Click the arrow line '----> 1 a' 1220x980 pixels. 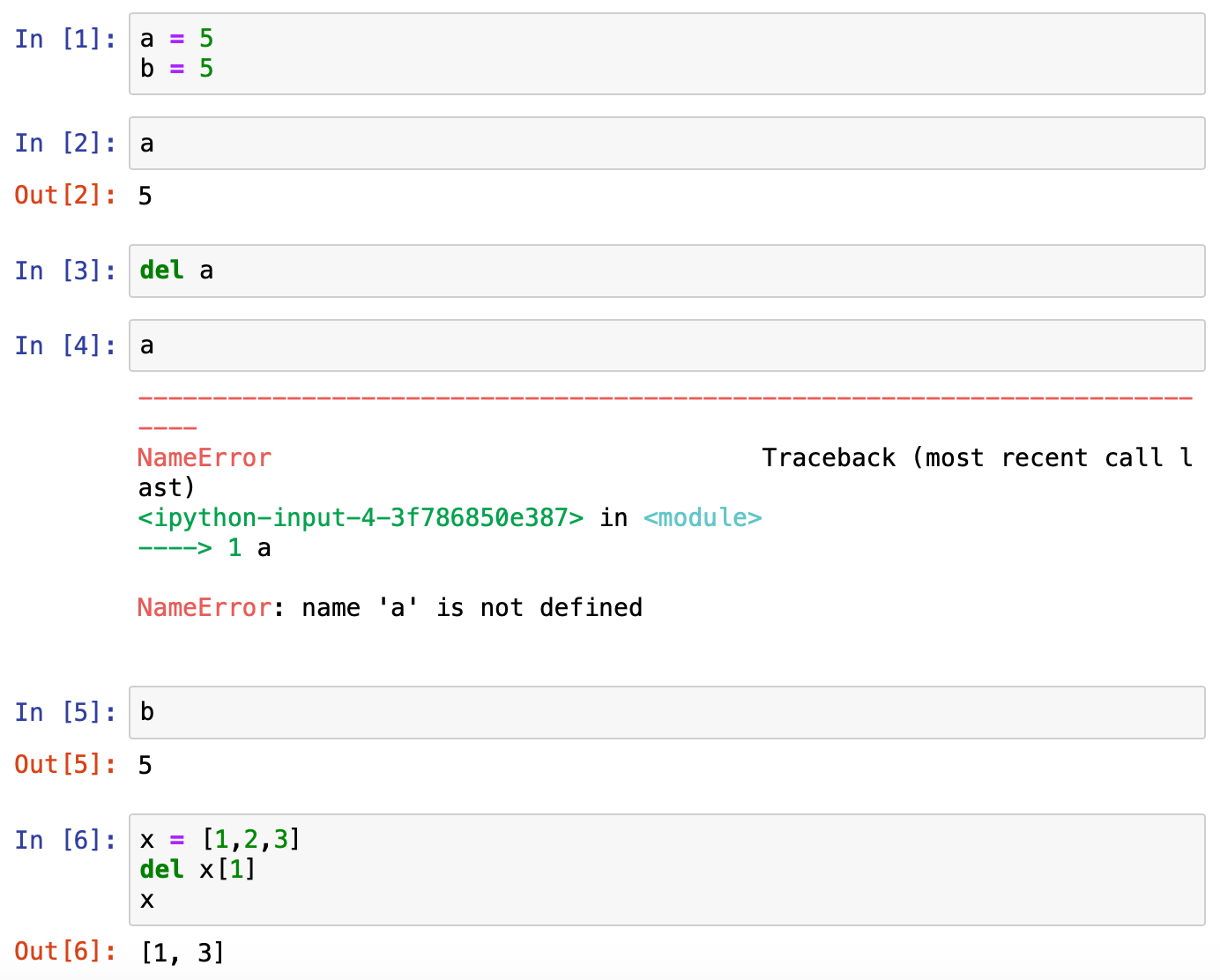(203, 547)
